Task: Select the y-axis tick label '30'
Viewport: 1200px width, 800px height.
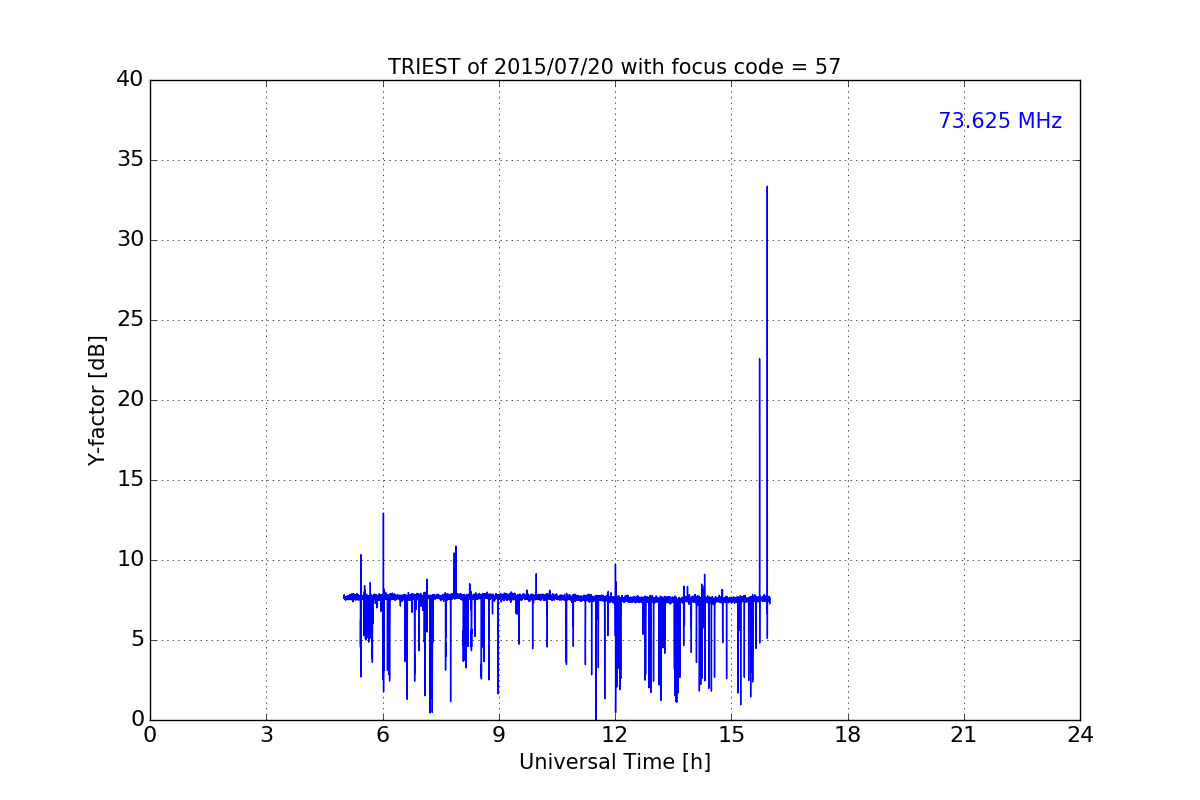Action: pyautogui.click(x=130, y=240)
